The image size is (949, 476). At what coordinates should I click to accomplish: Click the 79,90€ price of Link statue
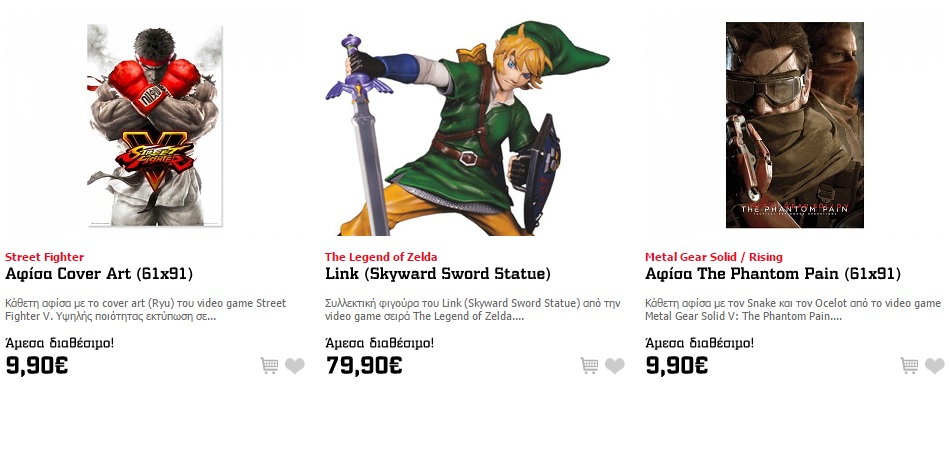tap(364, 365)
